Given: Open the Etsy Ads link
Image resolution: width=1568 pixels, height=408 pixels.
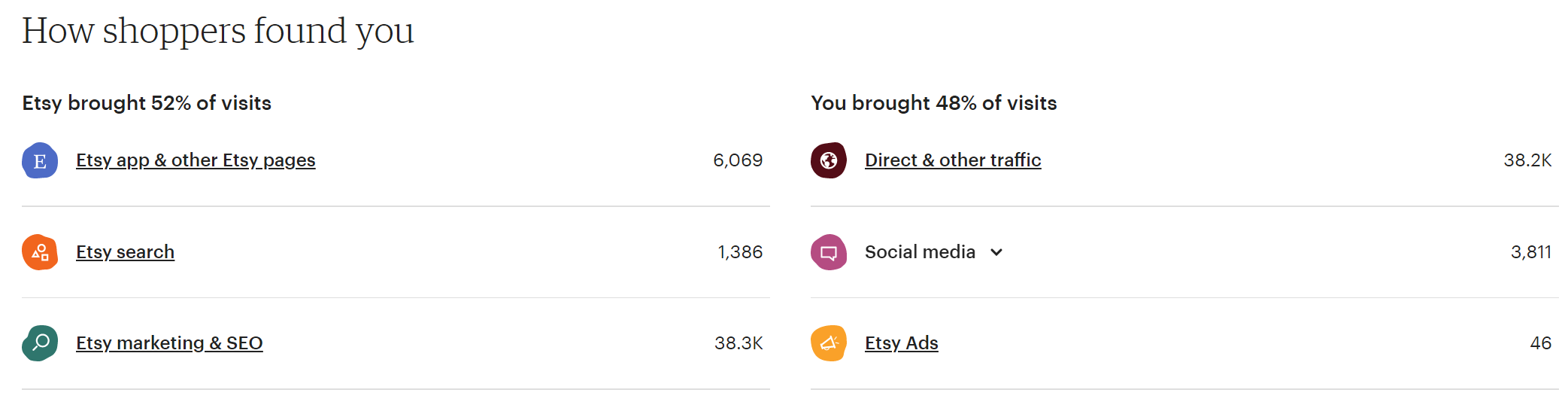Looking at the screenshot, I should (x=901, y=343).
